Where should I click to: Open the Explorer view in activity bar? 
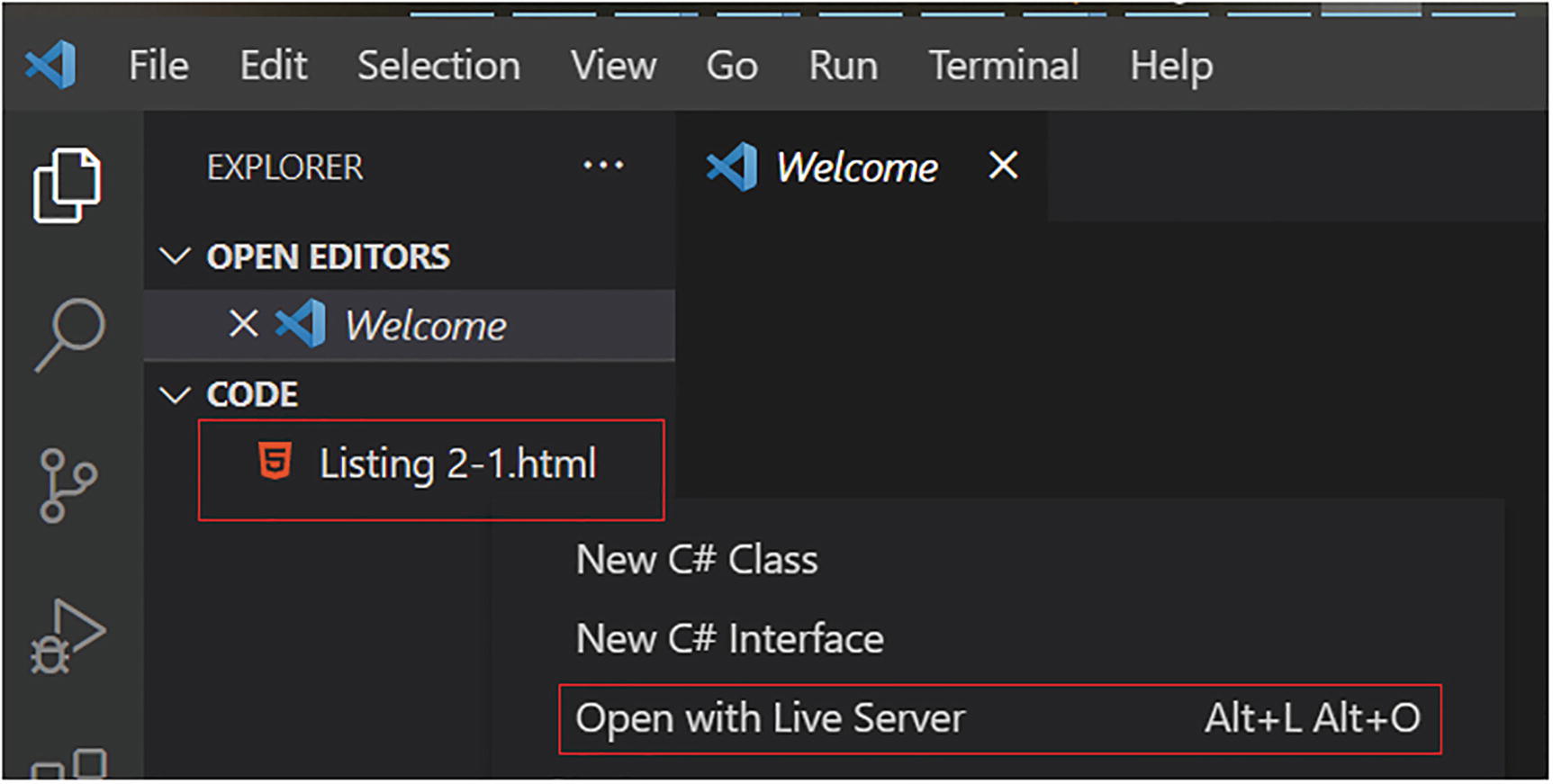[x=68, y=185]
